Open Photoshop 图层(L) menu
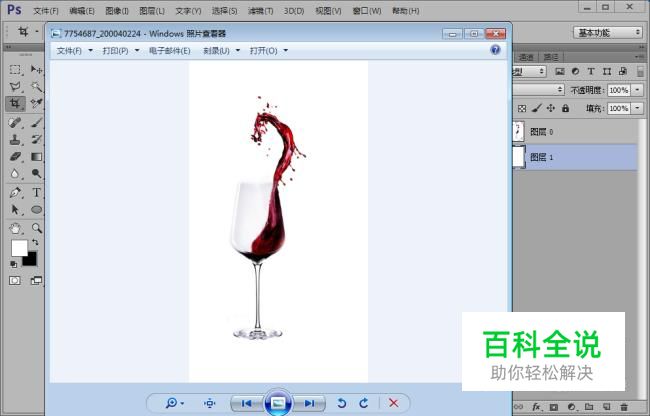Image resolution: width=650 pixels, height=416 pixels. click(x=152, y=11)
